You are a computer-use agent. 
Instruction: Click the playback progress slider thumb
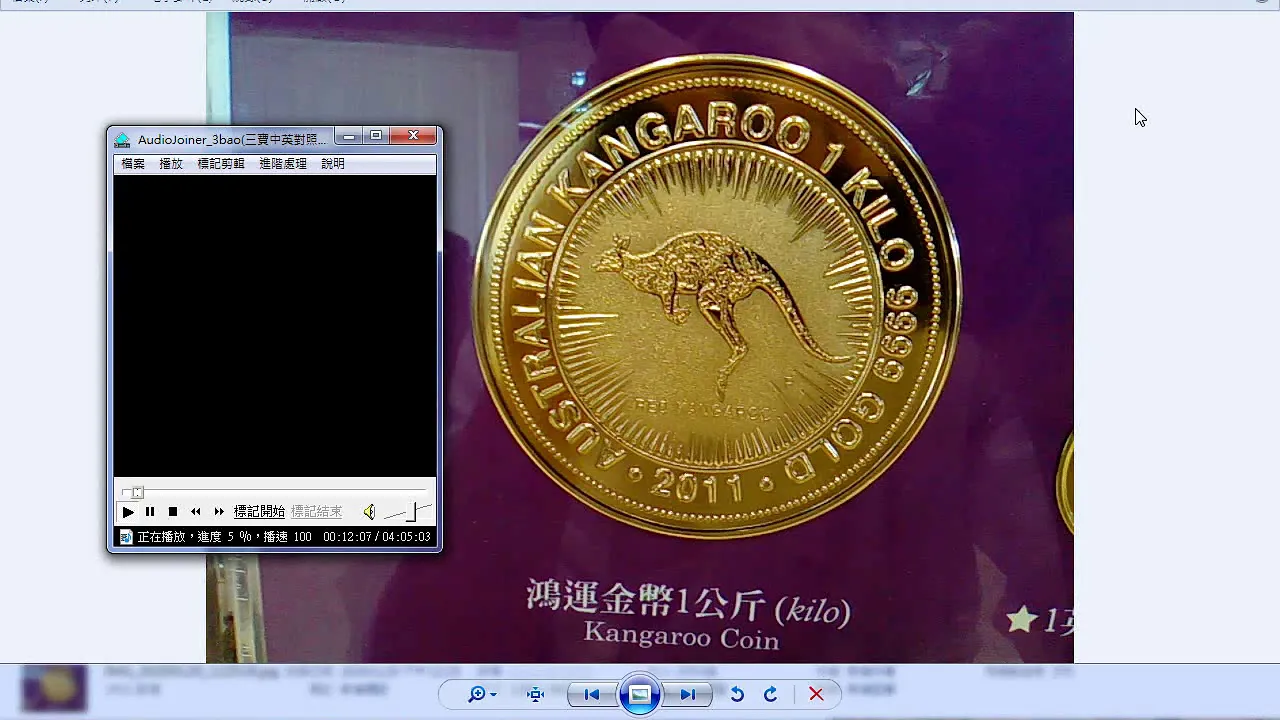click(x=138, y=492)
